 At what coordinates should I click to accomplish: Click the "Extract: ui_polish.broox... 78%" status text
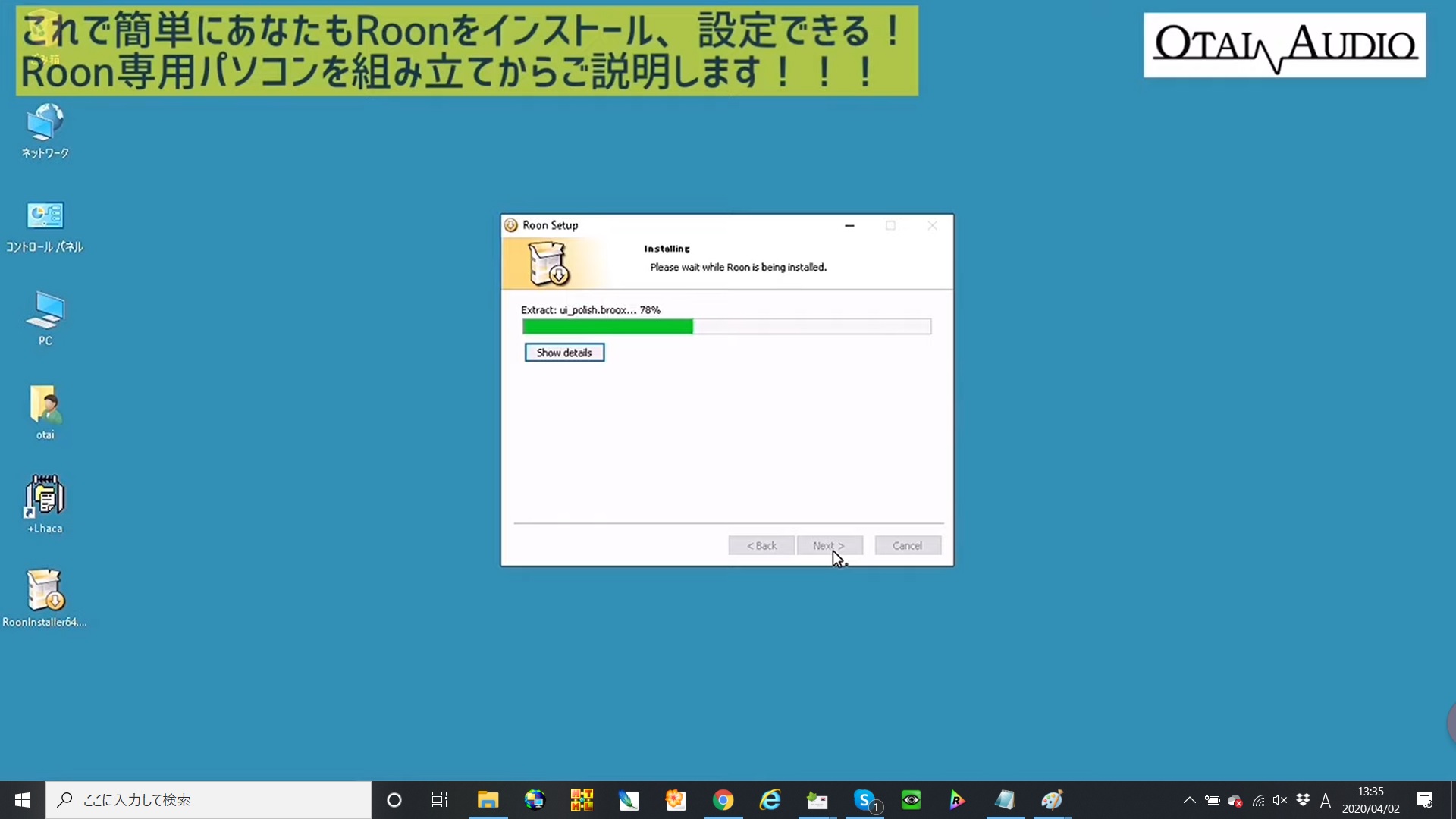[591, 310]
